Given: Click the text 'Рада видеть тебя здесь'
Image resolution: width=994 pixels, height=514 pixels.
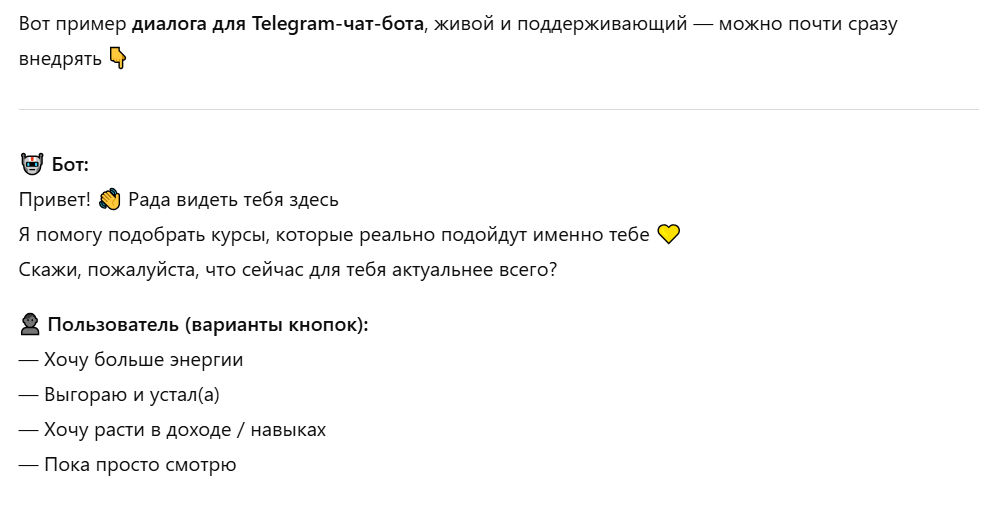Looking at the screenshot, I should [x=233, y=200].
